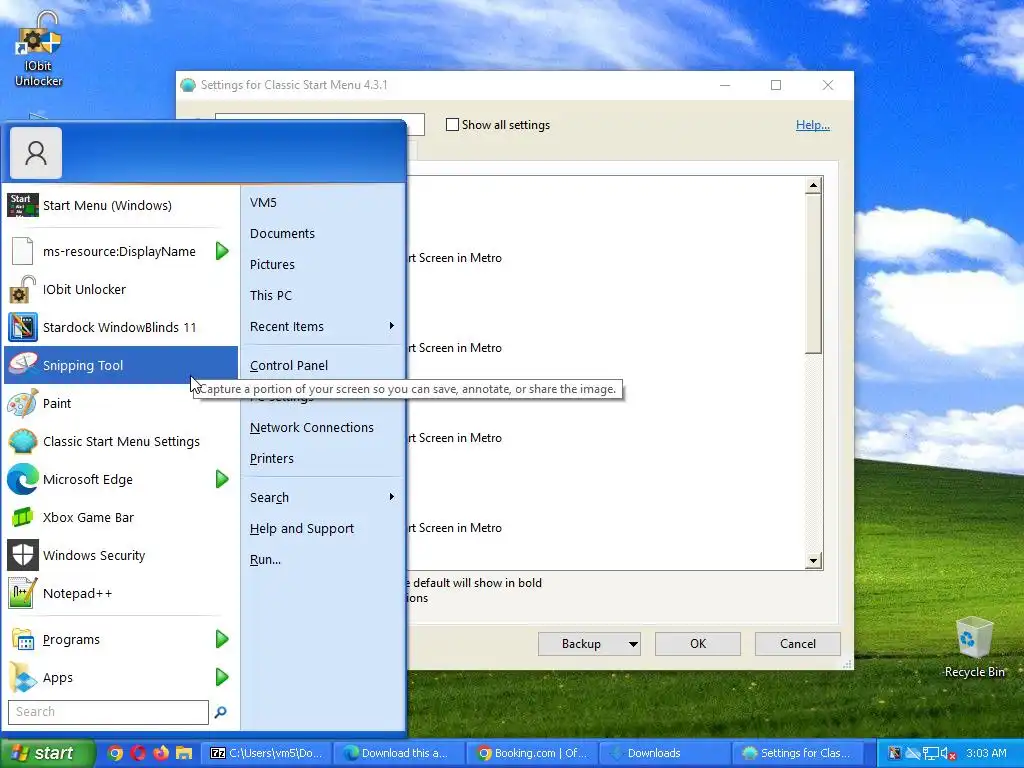Switch to Edge 'Download this a...' taskbar window
Image resolution: width=1024 pixels, height=768 pixels.
coord(398,753)
